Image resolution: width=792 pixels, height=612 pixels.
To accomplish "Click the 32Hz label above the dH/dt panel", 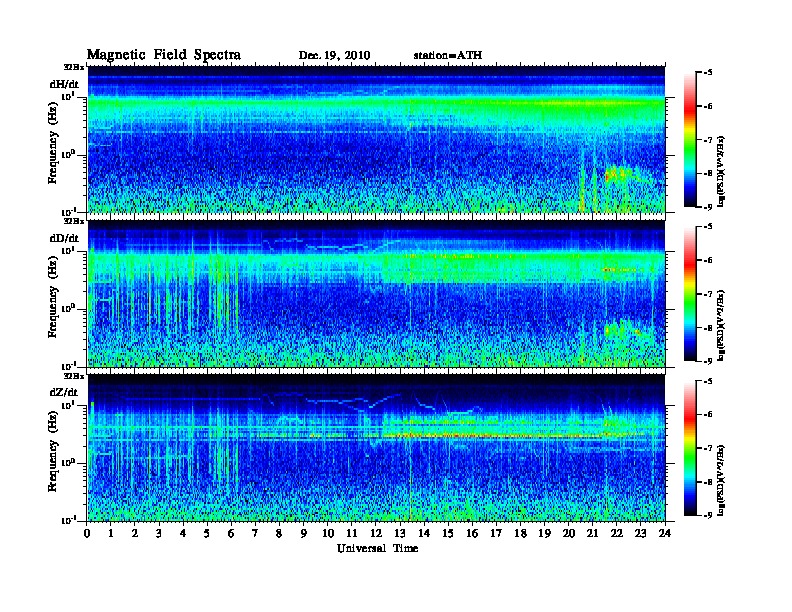I will point(74,66).
